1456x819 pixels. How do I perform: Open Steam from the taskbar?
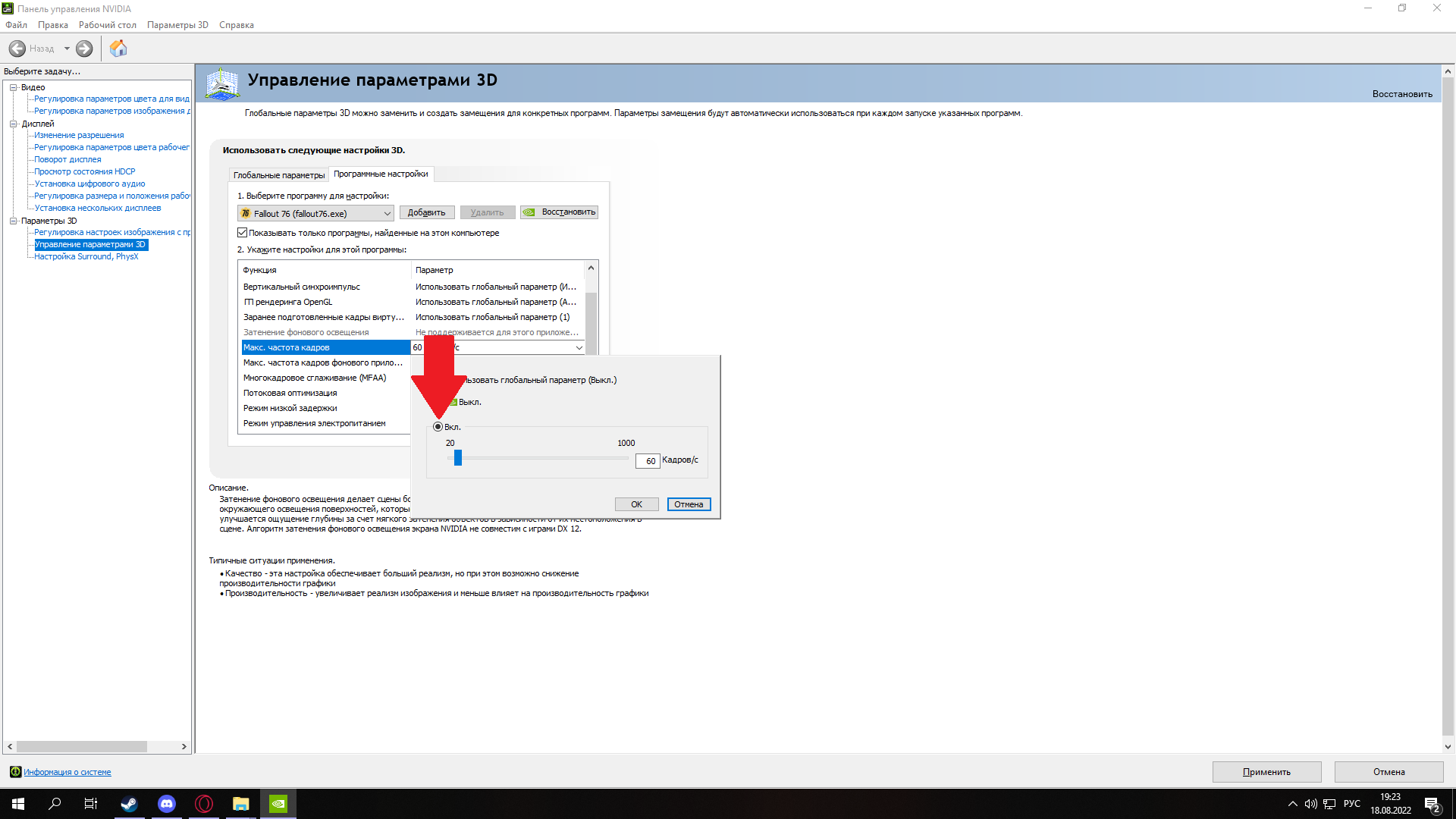coord(129,804)
